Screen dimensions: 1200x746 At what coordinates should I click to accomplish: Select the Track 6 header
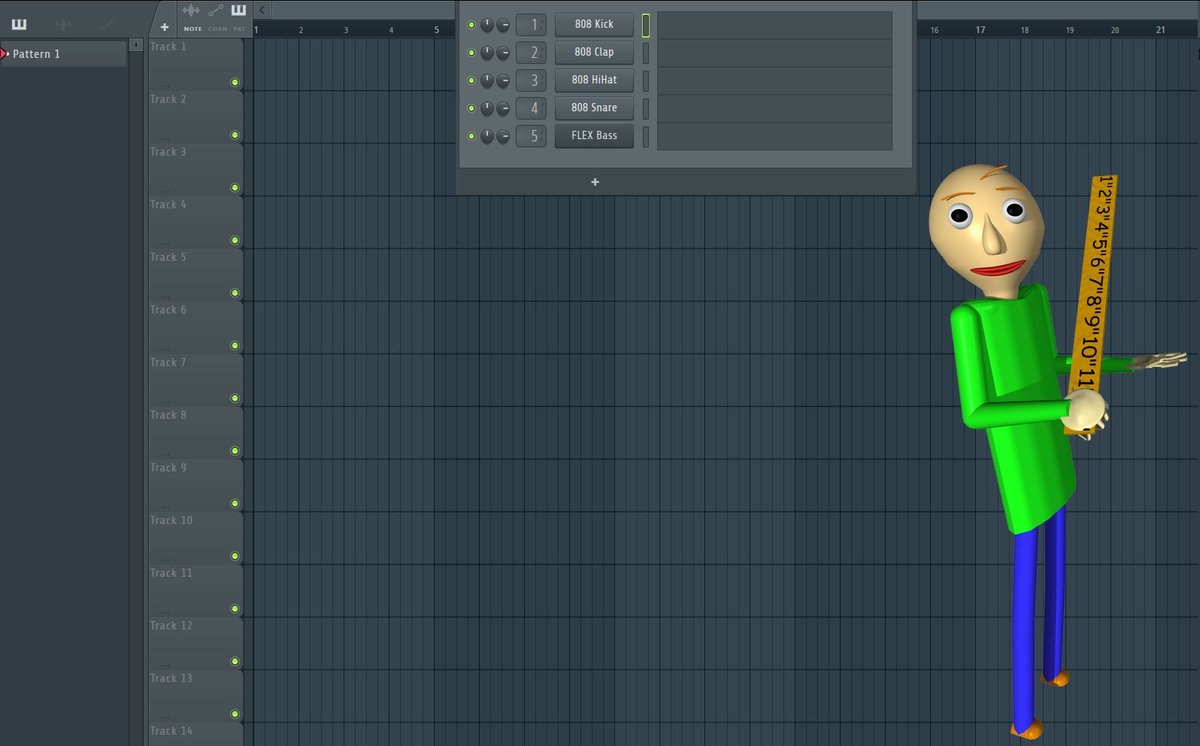(195, 326)
